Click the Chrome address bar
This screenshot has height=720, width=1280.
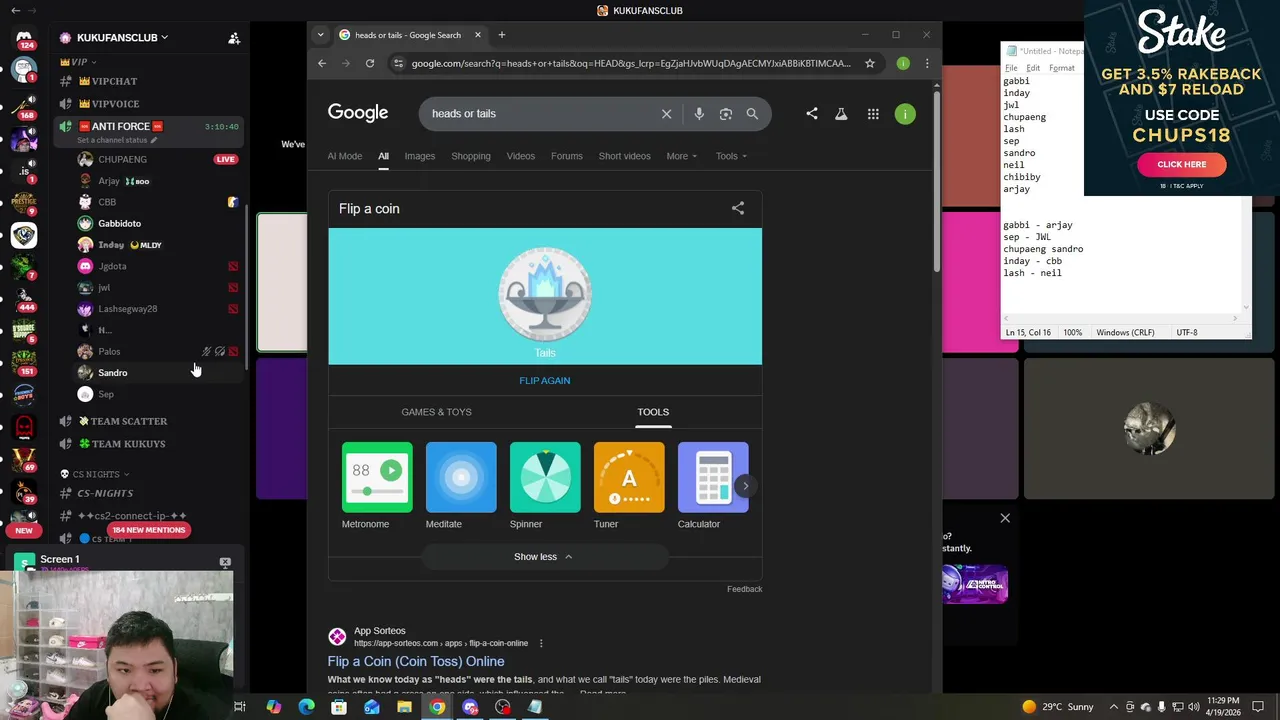point(630,63)
